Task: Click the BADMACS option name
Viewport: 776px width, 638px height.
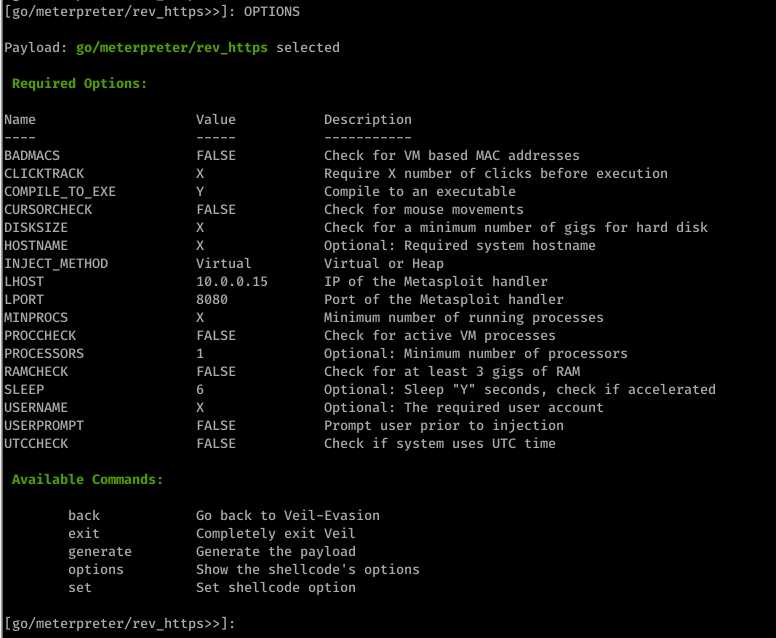Action: point(32,155)
